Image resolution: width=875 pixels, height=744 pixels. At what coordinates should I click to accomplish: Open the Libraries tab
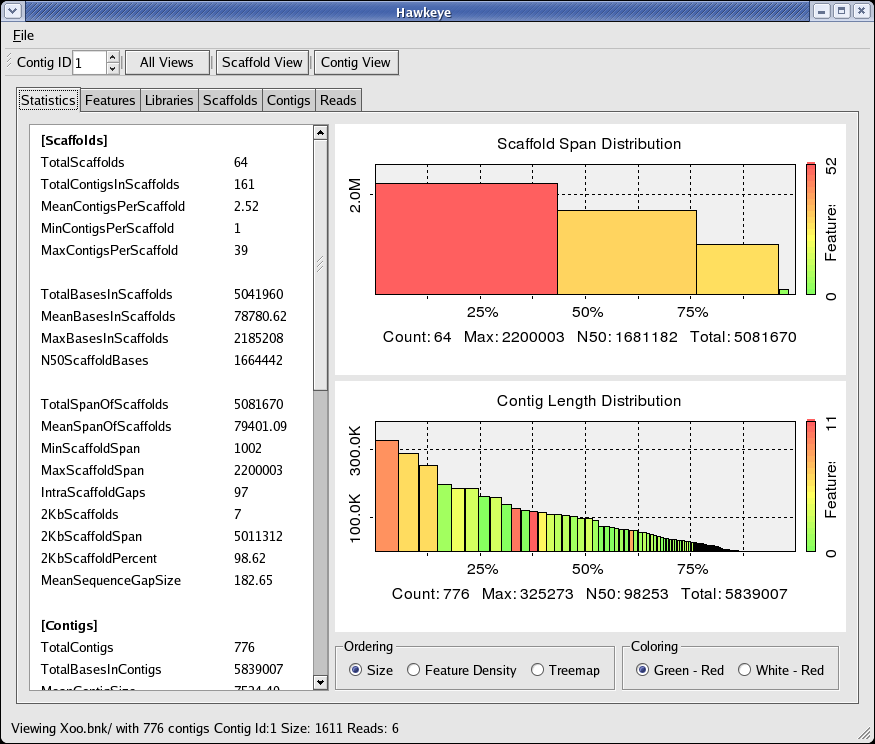pyautogui.click(x=169, y=100)
